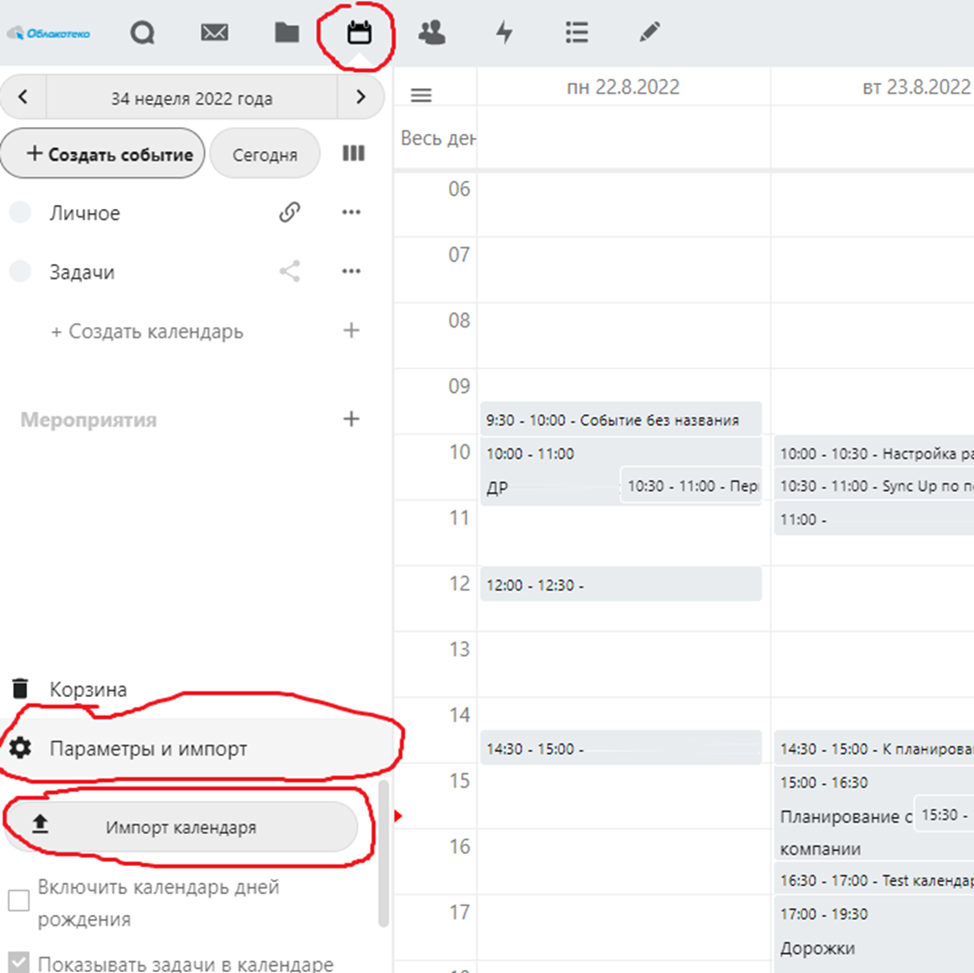Expand 34 неделя 2022 года date picker
The width and height of the screenshot is (974, 973).
point(191,99)
